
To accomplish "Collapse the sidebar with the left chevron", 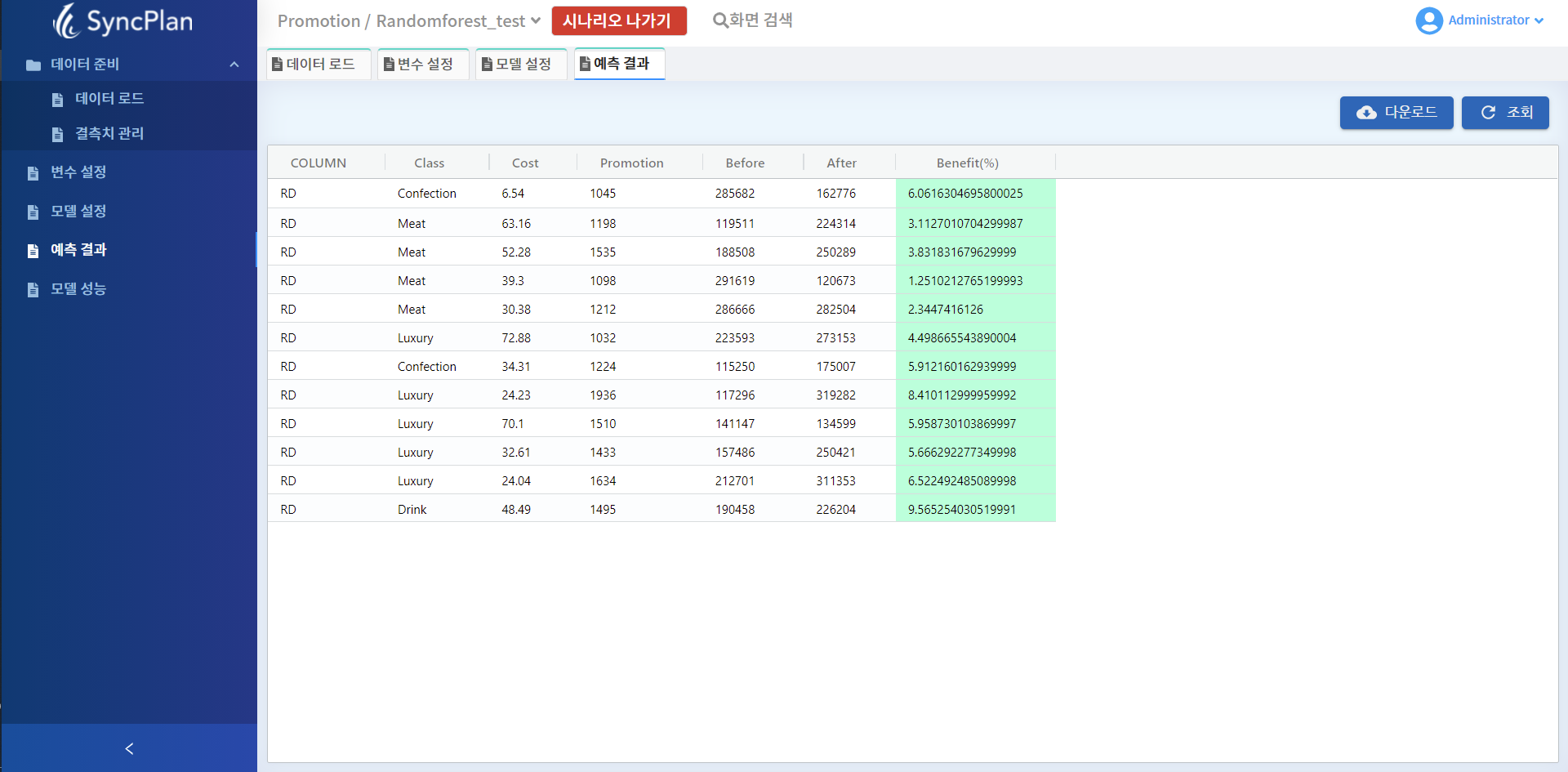I will (x=129, y=748).
